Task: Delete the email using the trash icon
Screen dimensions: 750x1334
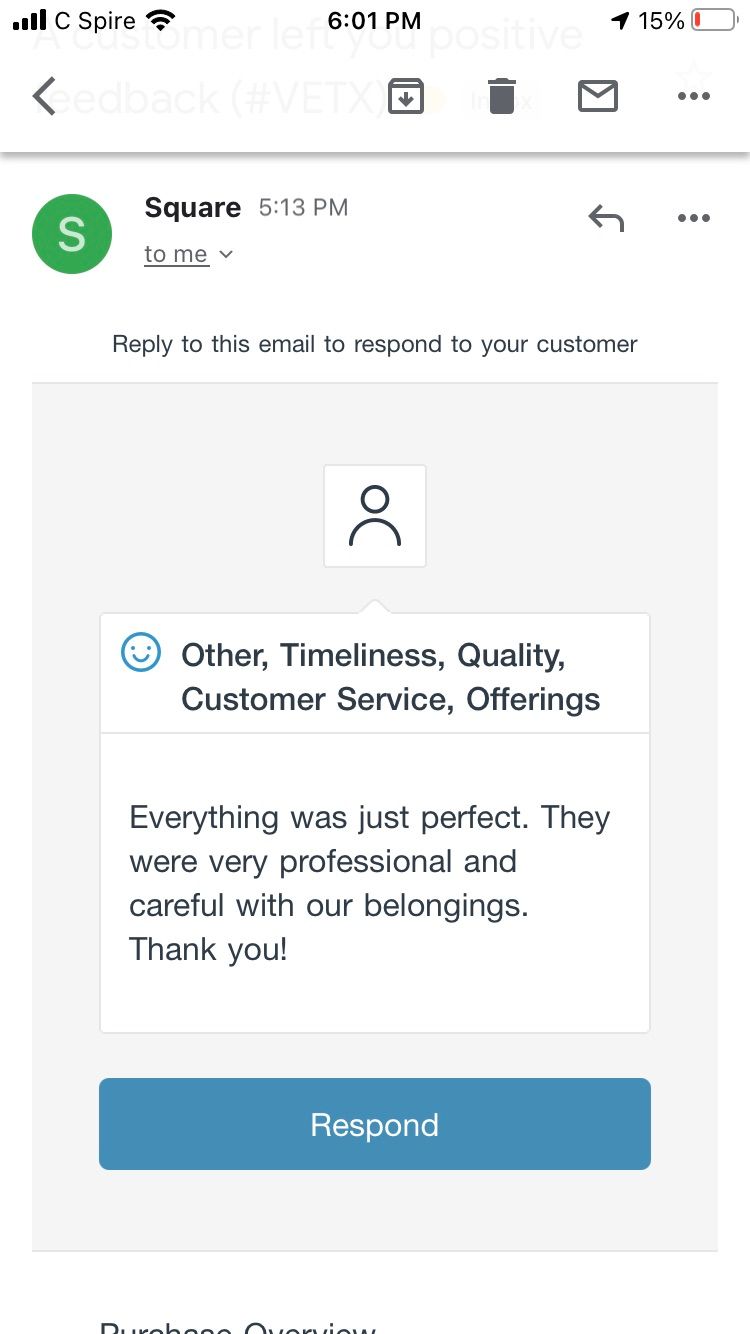Action: [x=501, y=96]
